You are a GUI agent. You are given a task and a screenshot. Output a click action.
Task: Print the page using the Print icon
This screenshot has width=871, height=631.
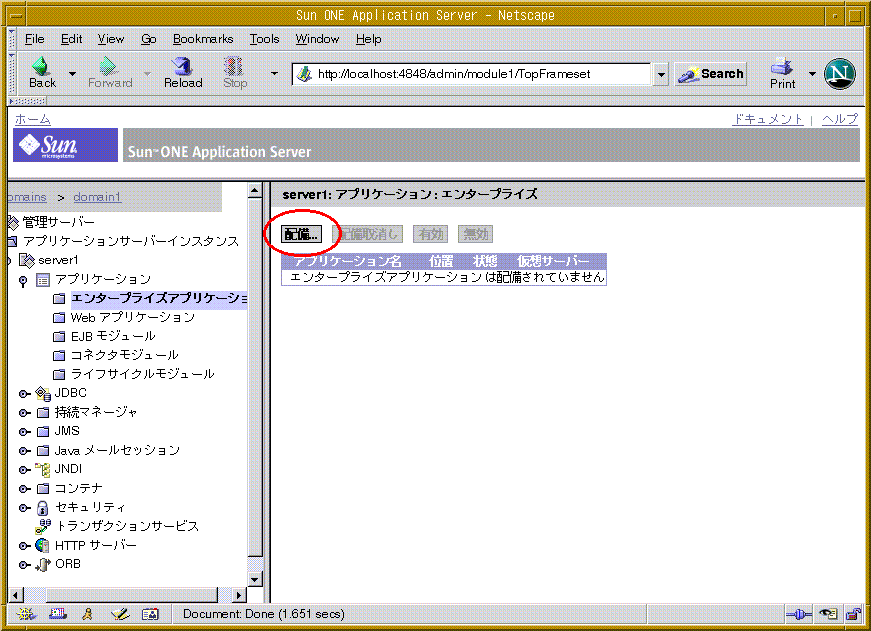(x=782, y=66)
